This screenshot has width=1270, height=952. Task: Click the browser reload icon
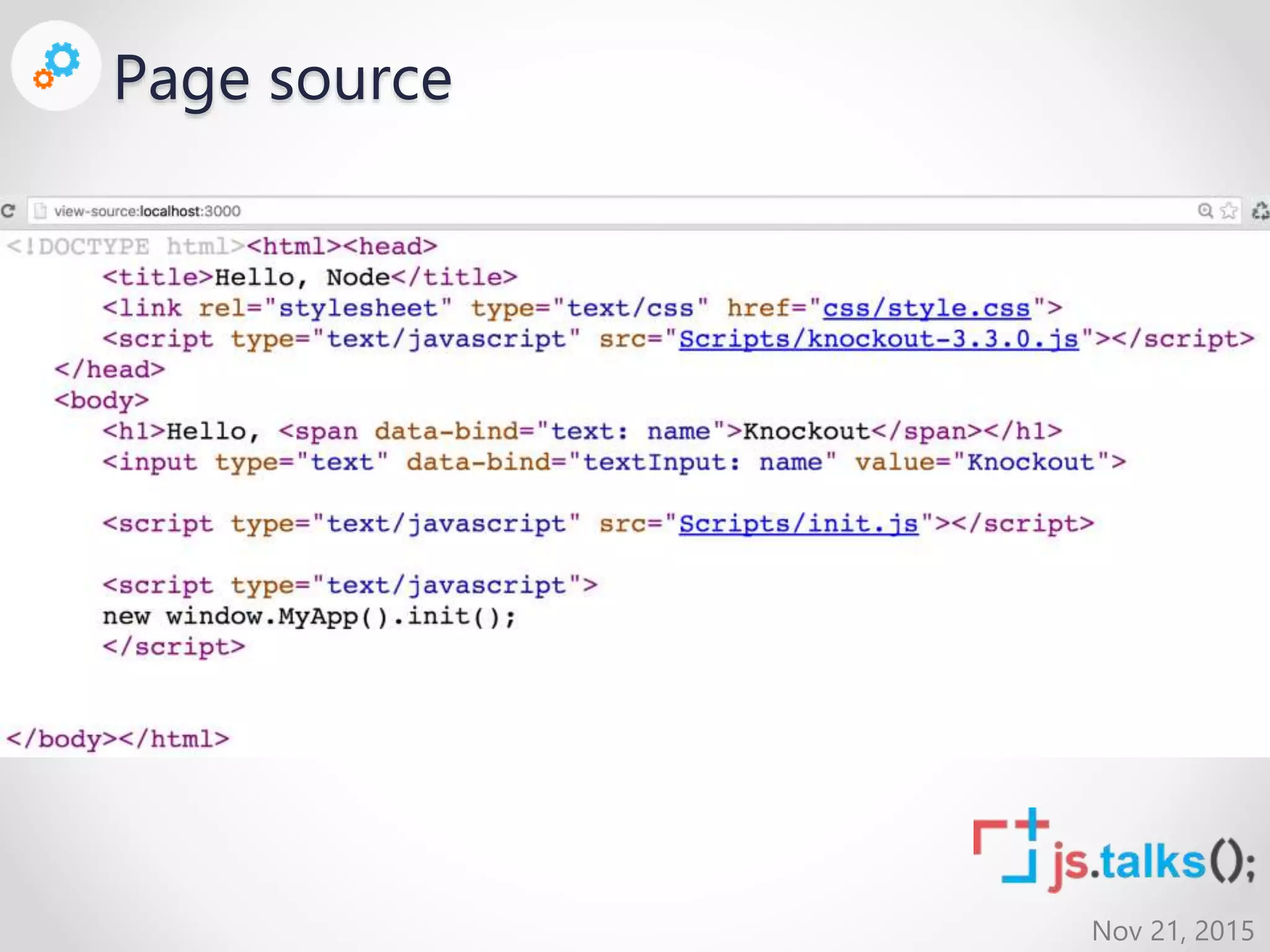pyautogui.click(x=8, y=211)
